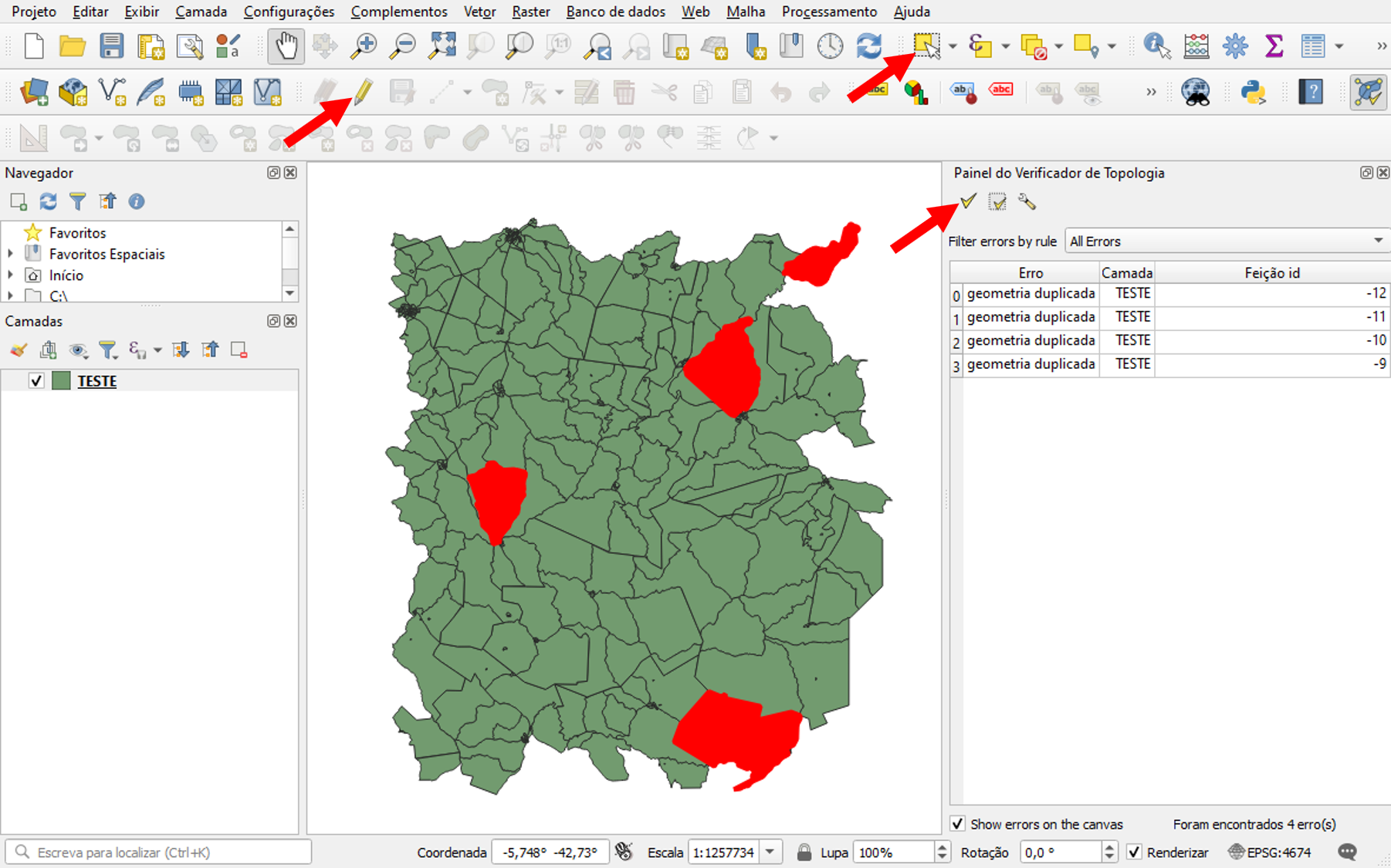Toggle visibility of TESTE layer
1391x868 pixels.
[36, 381]
